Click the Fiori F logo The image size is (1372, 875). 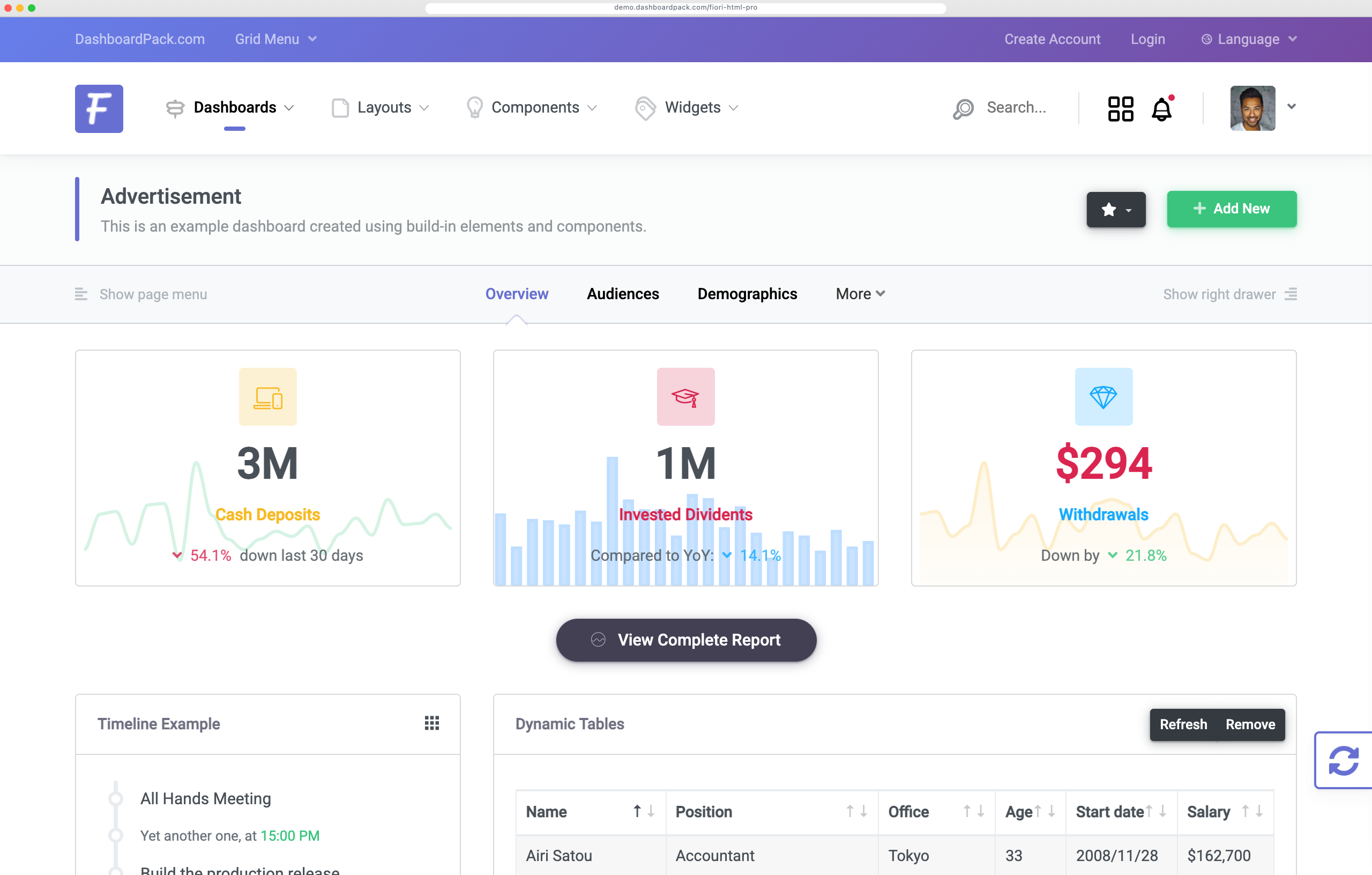99,108
